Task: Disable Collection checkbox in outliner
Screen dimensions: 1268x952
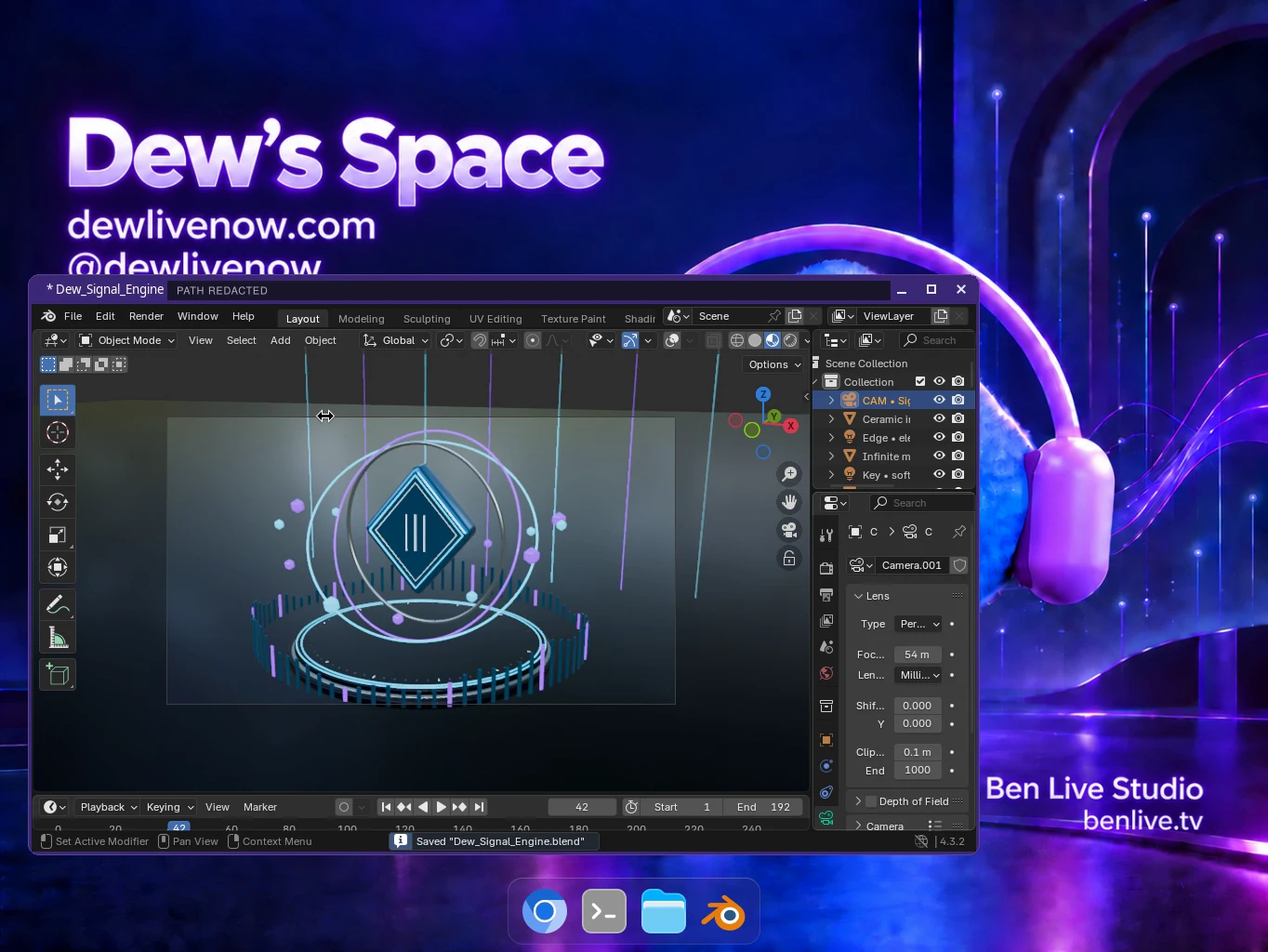Action: (920, 381)
